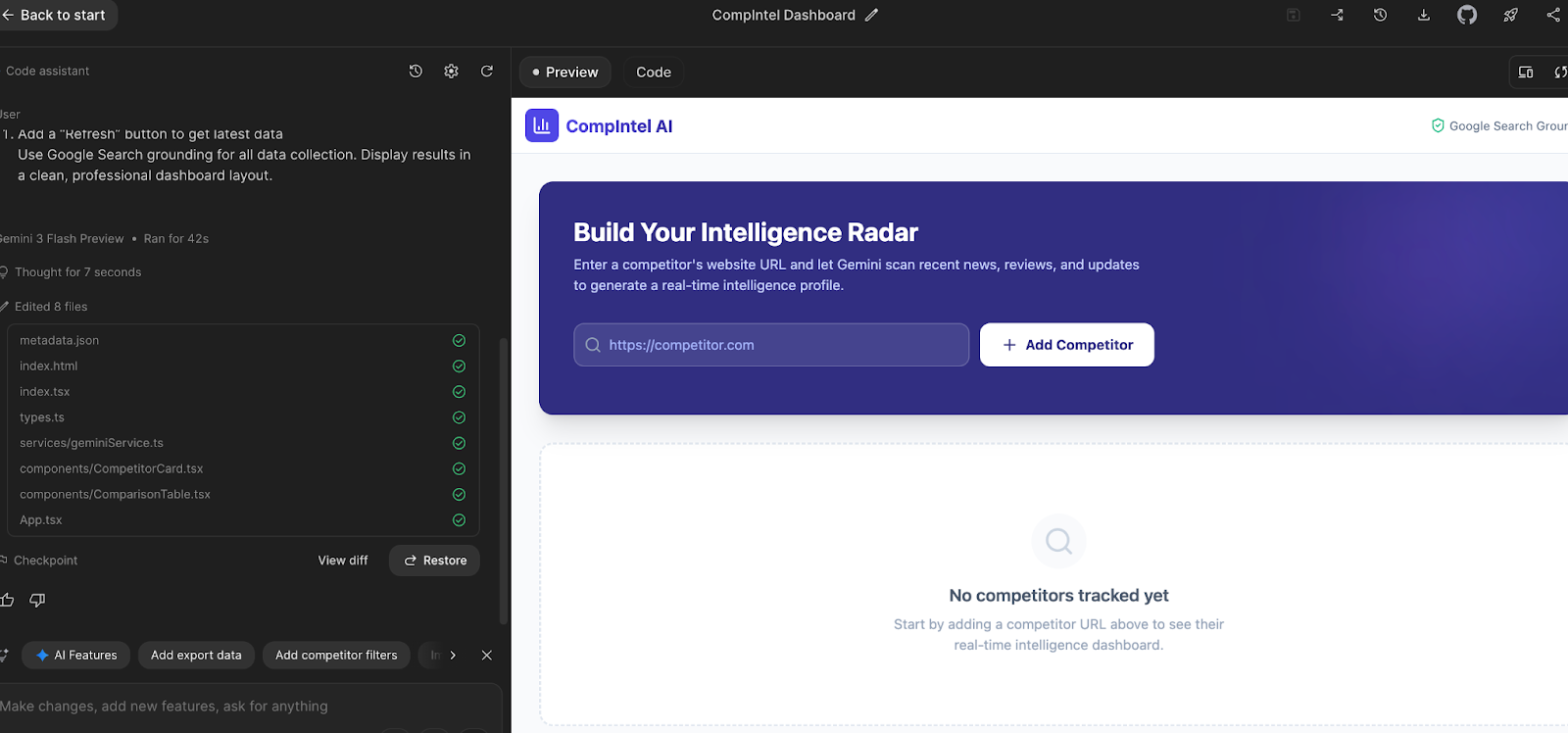Click the Code assistant reset refresh icon
Viewport: 1568px width, 733px height.
(487, 72)
